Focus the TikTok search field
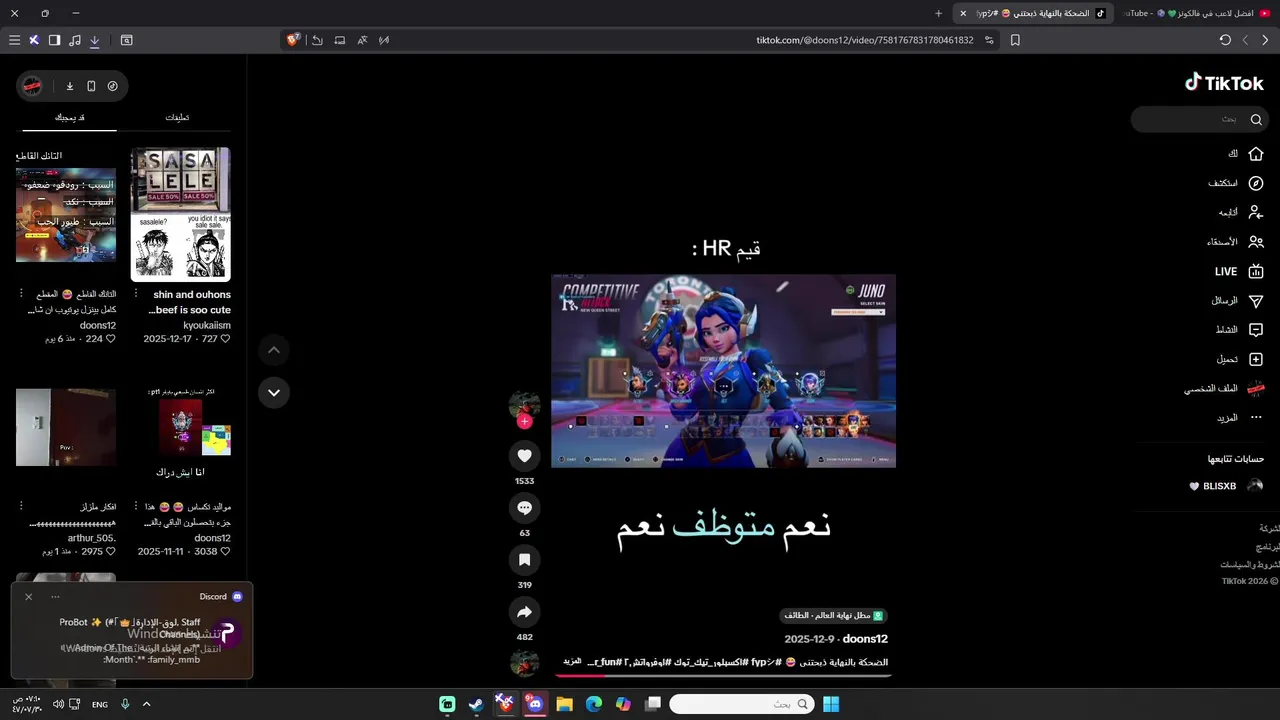The width and height of the screenshot is (1280, 720). click(1200, 119)
